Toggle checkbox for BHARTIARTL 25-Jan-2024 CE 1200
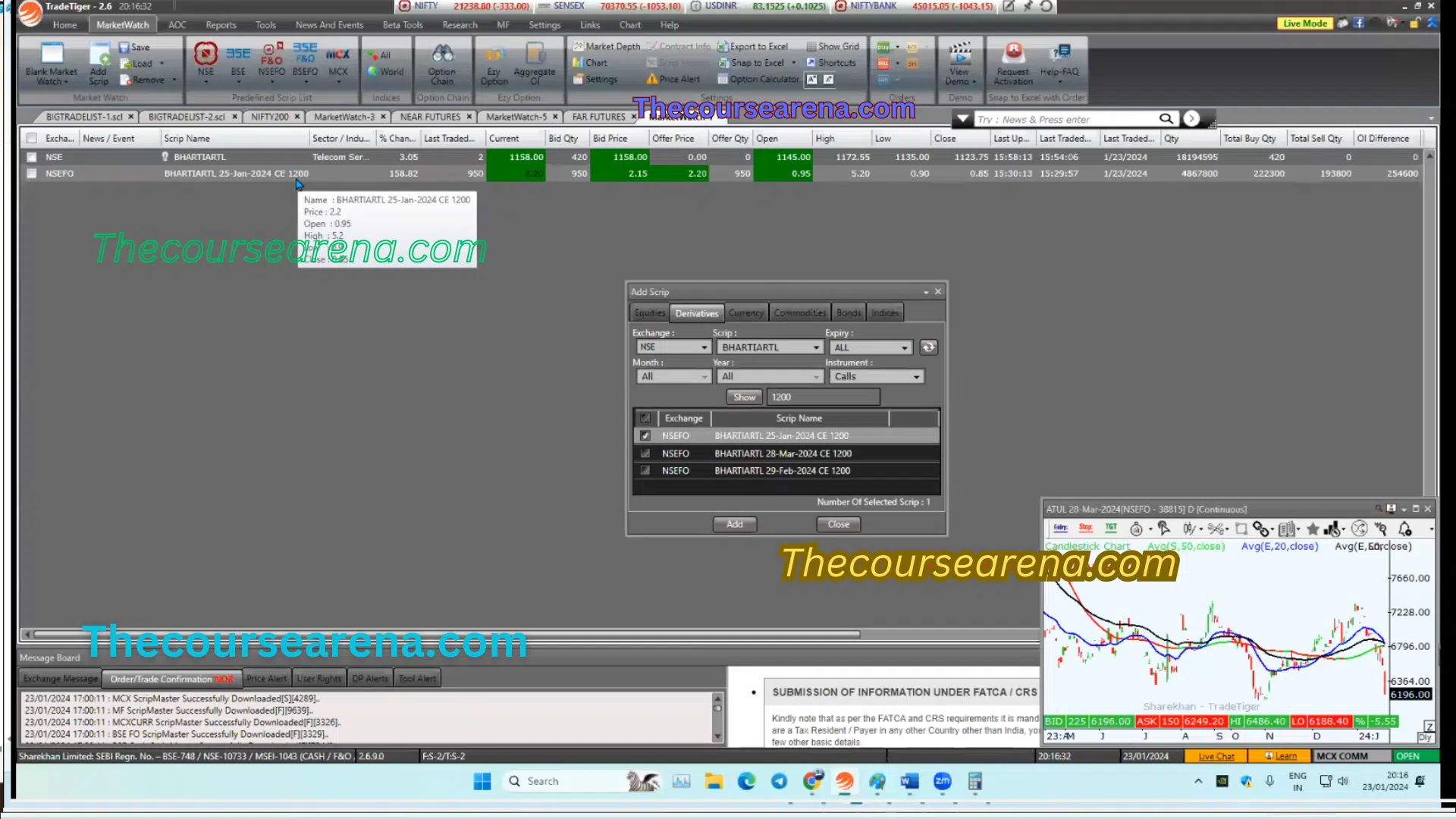Image resolution: width=1456 pixels, height=819 pixels. point(645,435)
